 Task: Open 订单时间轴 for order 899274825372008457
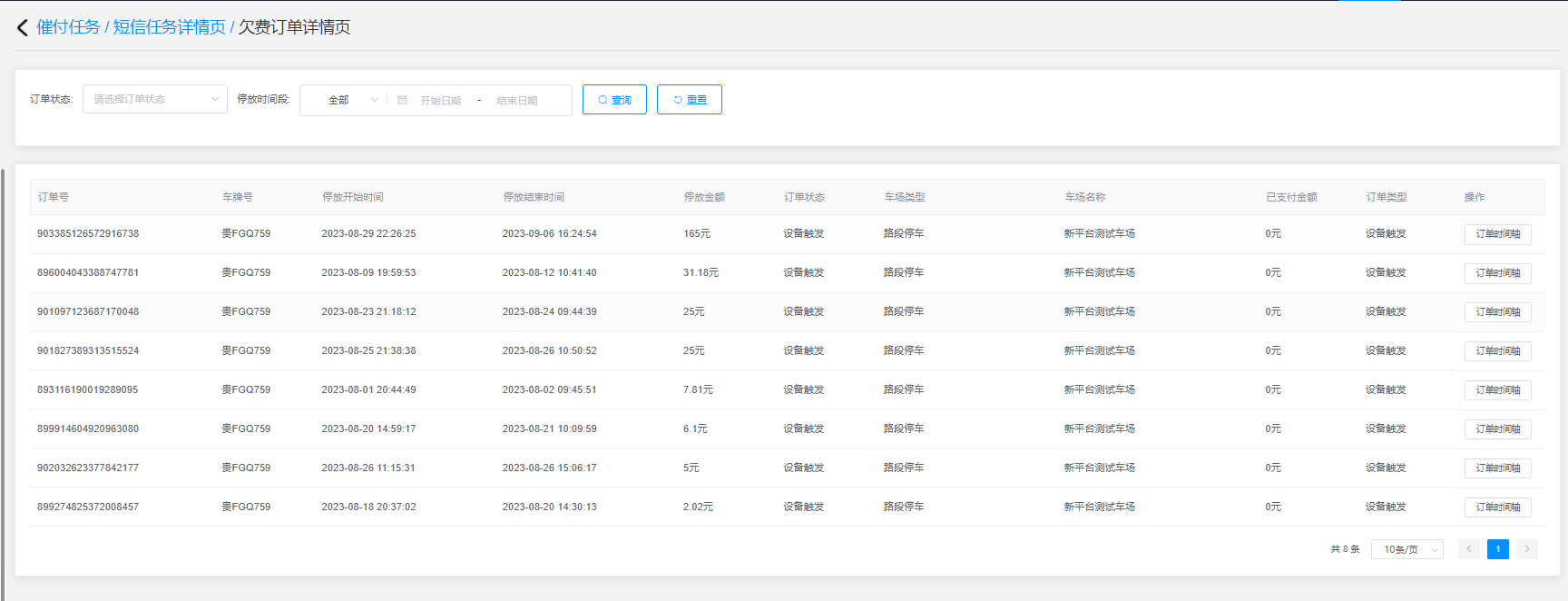tap(1497, 507)
